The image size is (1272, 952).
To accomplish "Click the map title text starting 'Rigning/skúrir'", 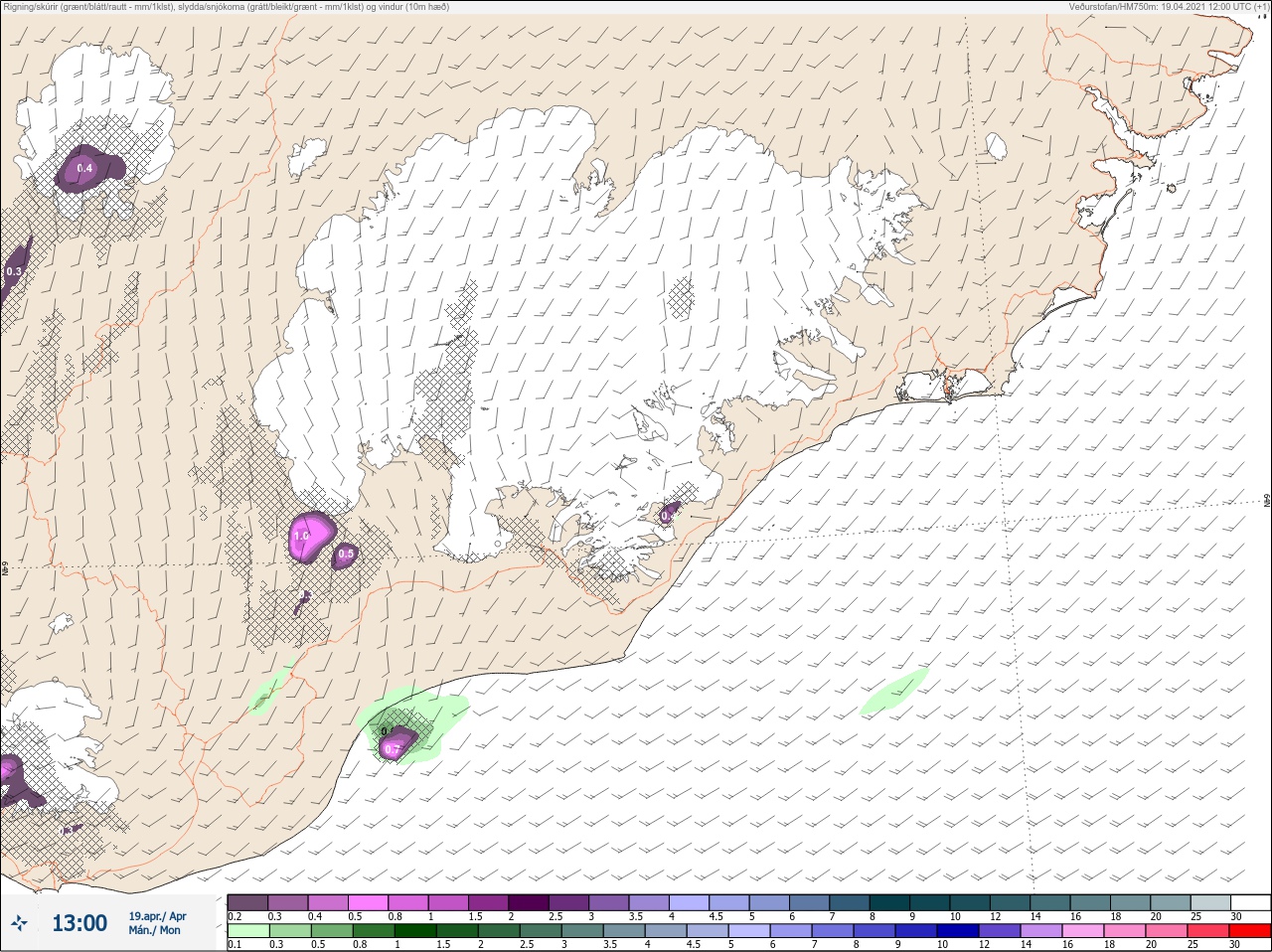I will [226, 7].
